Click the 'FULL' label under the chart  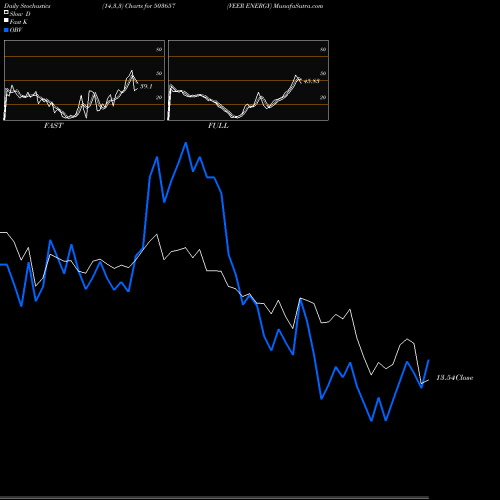tap(218, 126)
